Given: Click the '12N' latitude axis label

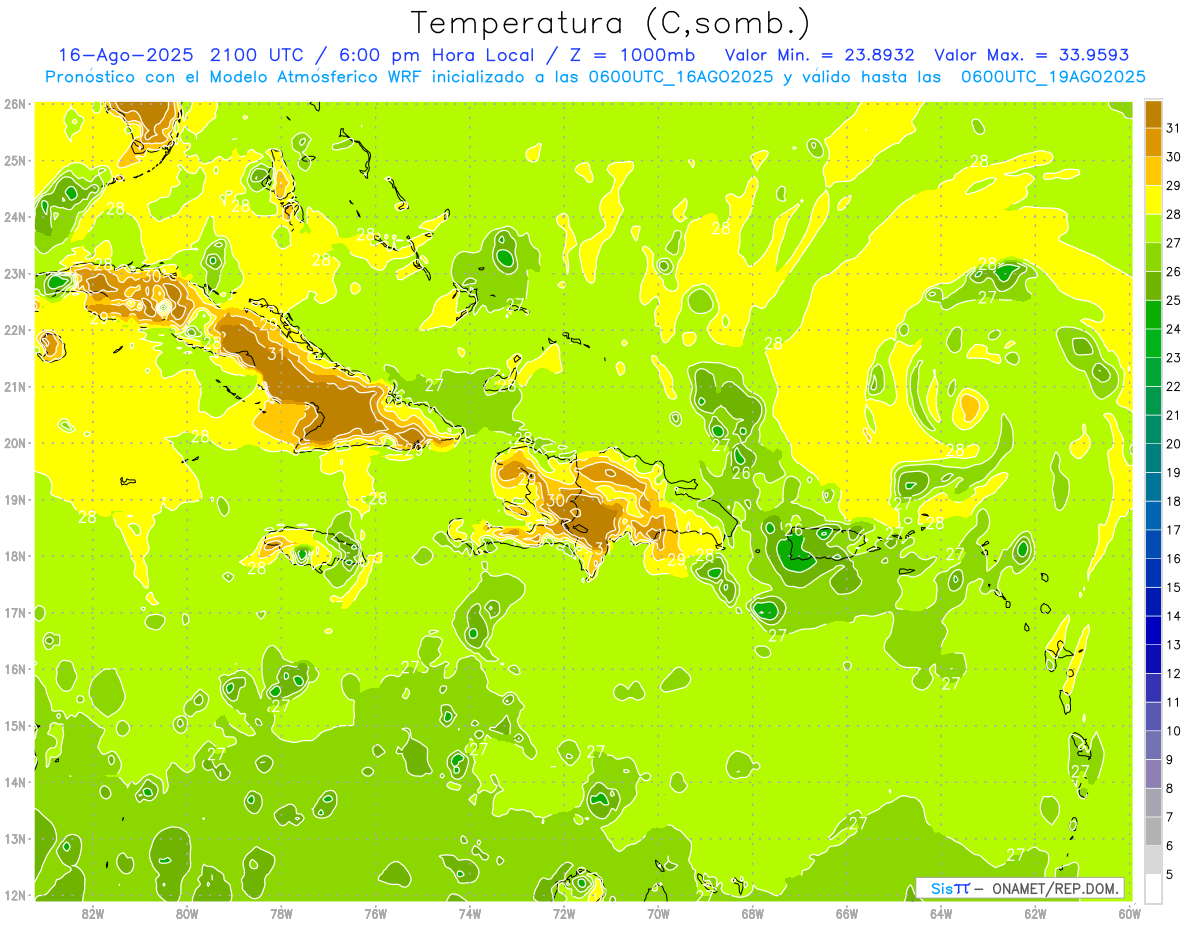Looking at the screenshot, I should [x=15, y=895].
